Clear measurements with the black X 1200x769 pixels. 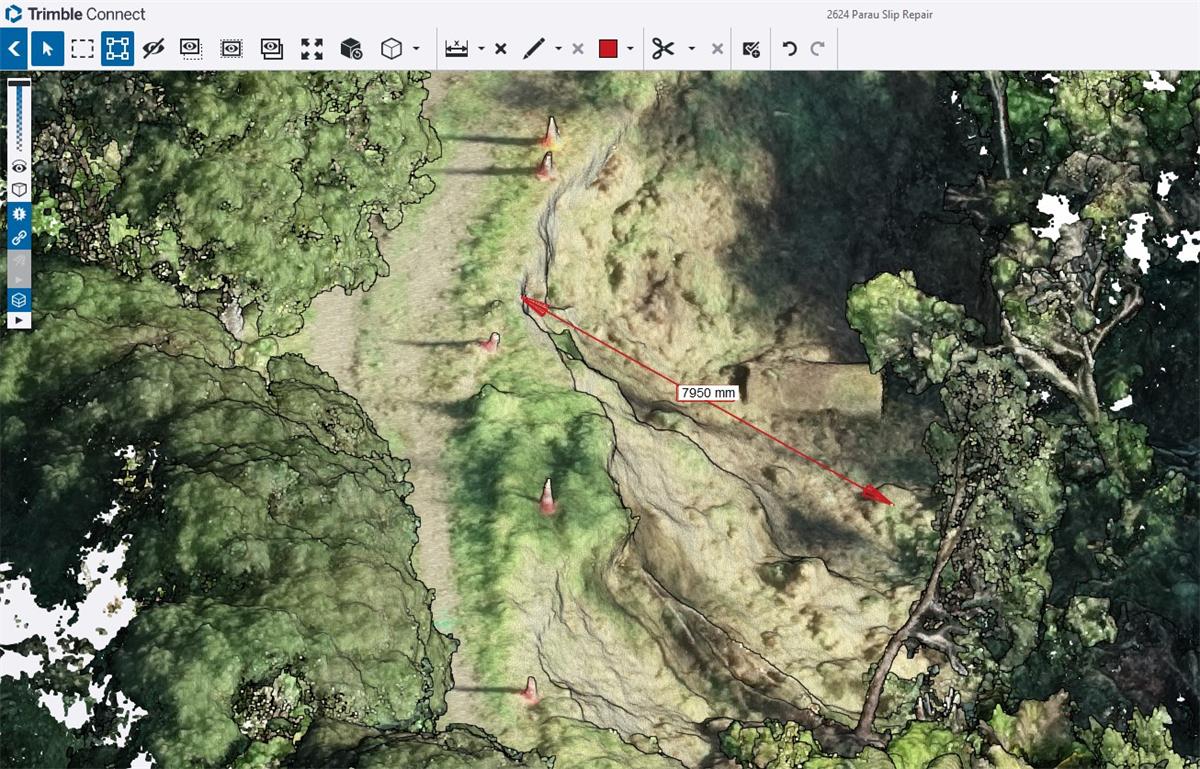(501, 48)
